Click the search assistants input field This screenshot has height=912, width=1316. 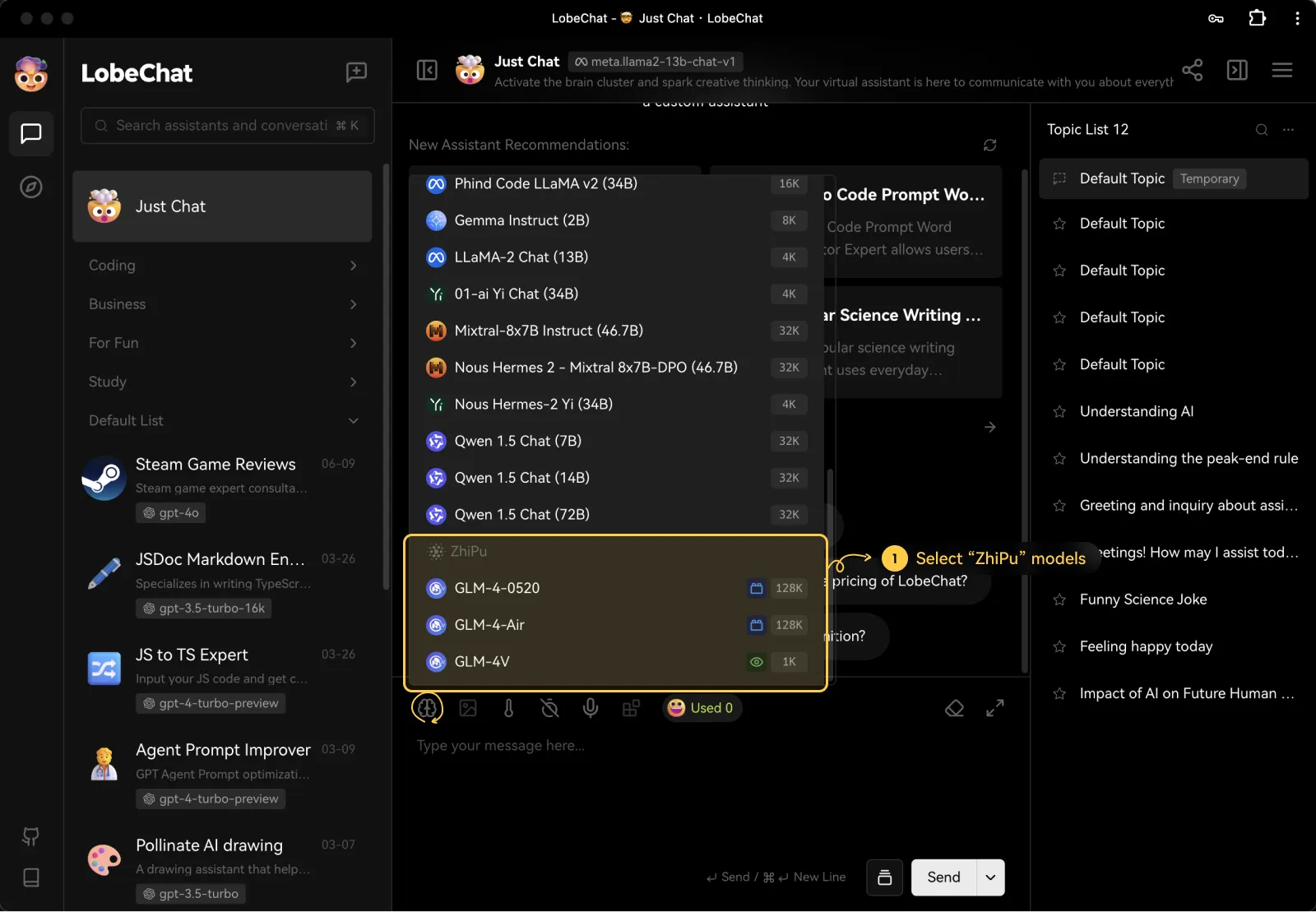pos(222,126)
